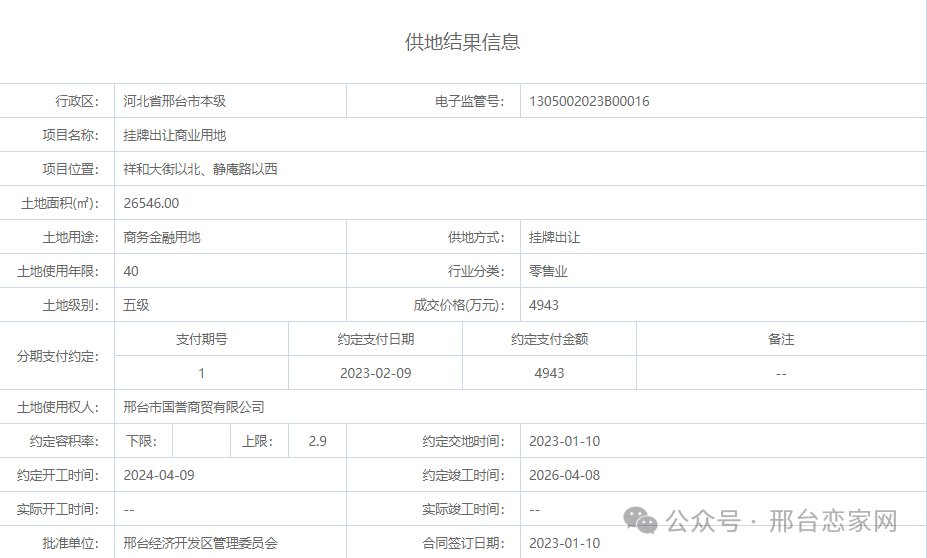This screenshot has width=927, height=558.
Task: Click the 约定交地时间 label
Action: coord(464,441)
